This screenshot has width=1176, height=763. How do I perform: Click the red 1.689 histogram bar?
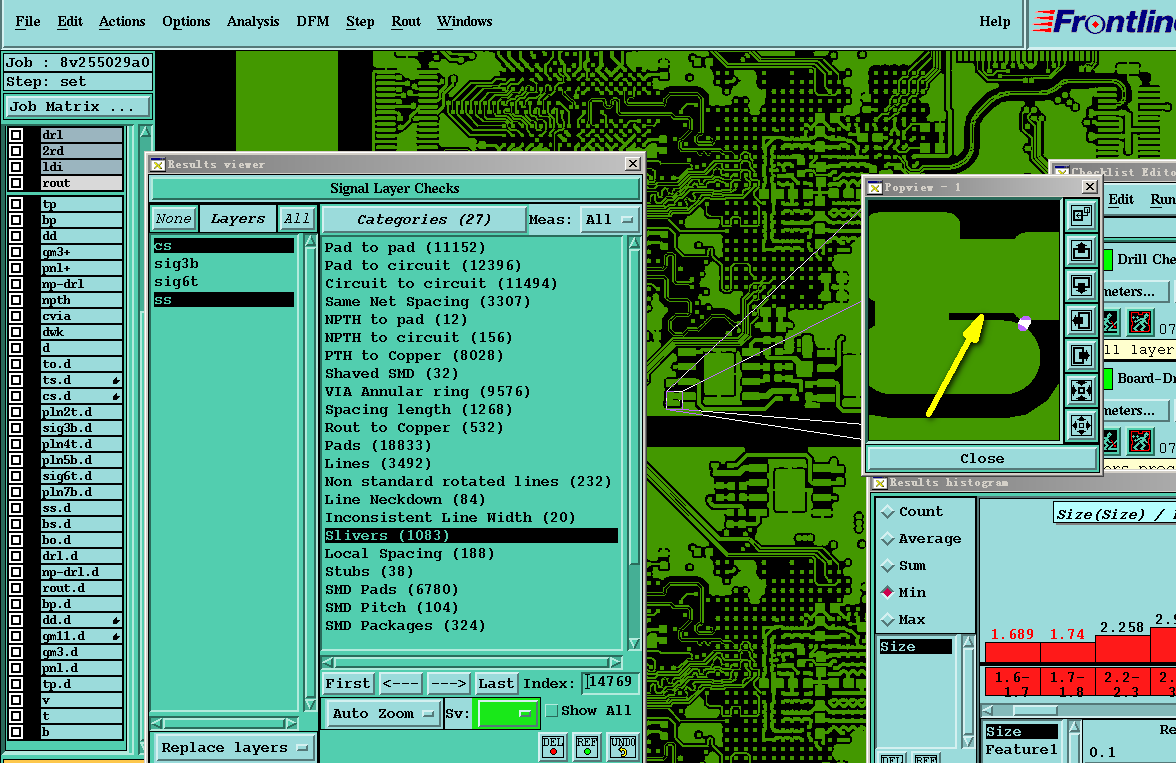pos(1012,652)
